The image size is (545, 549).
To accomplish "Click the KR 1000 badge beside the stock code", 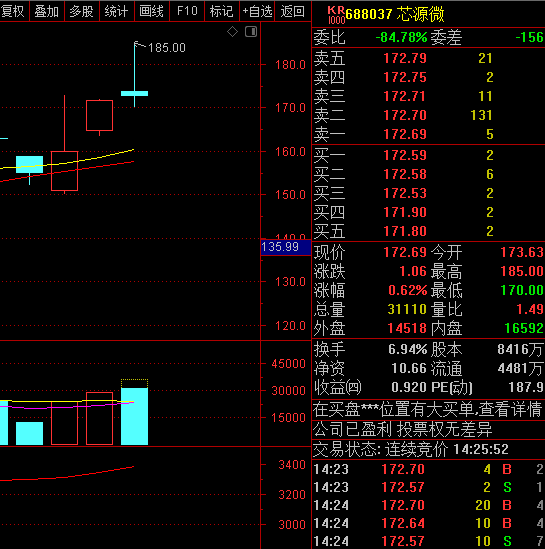I will tap(336, 15).
